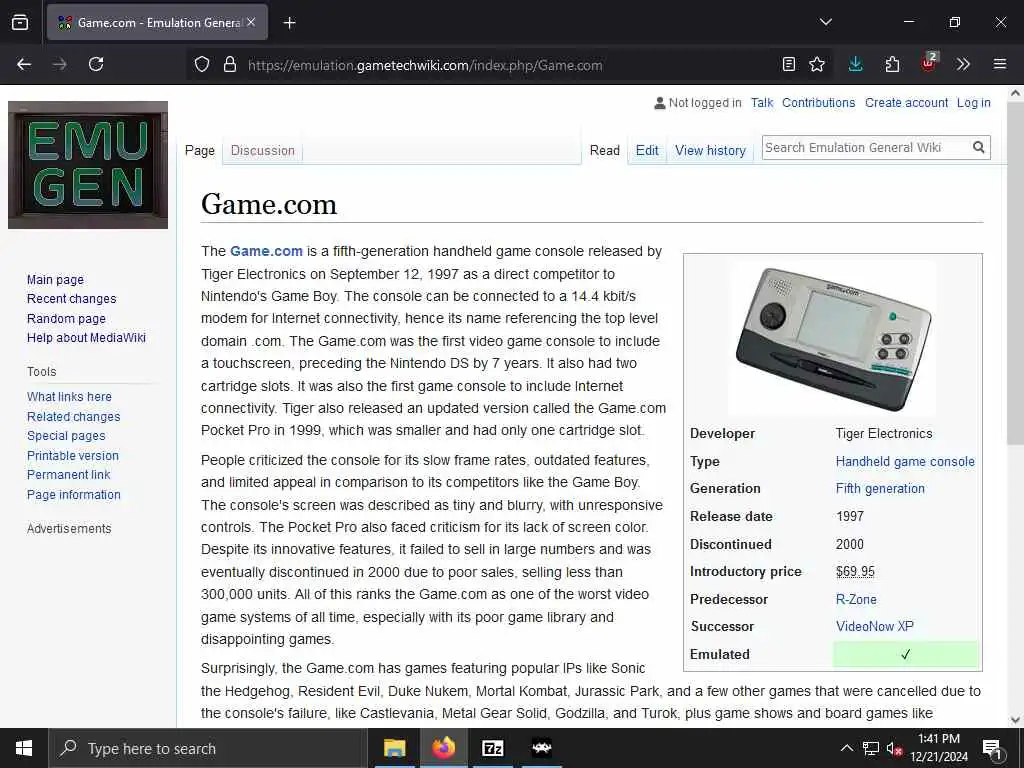Open network status tray icon

coord(871,748)
